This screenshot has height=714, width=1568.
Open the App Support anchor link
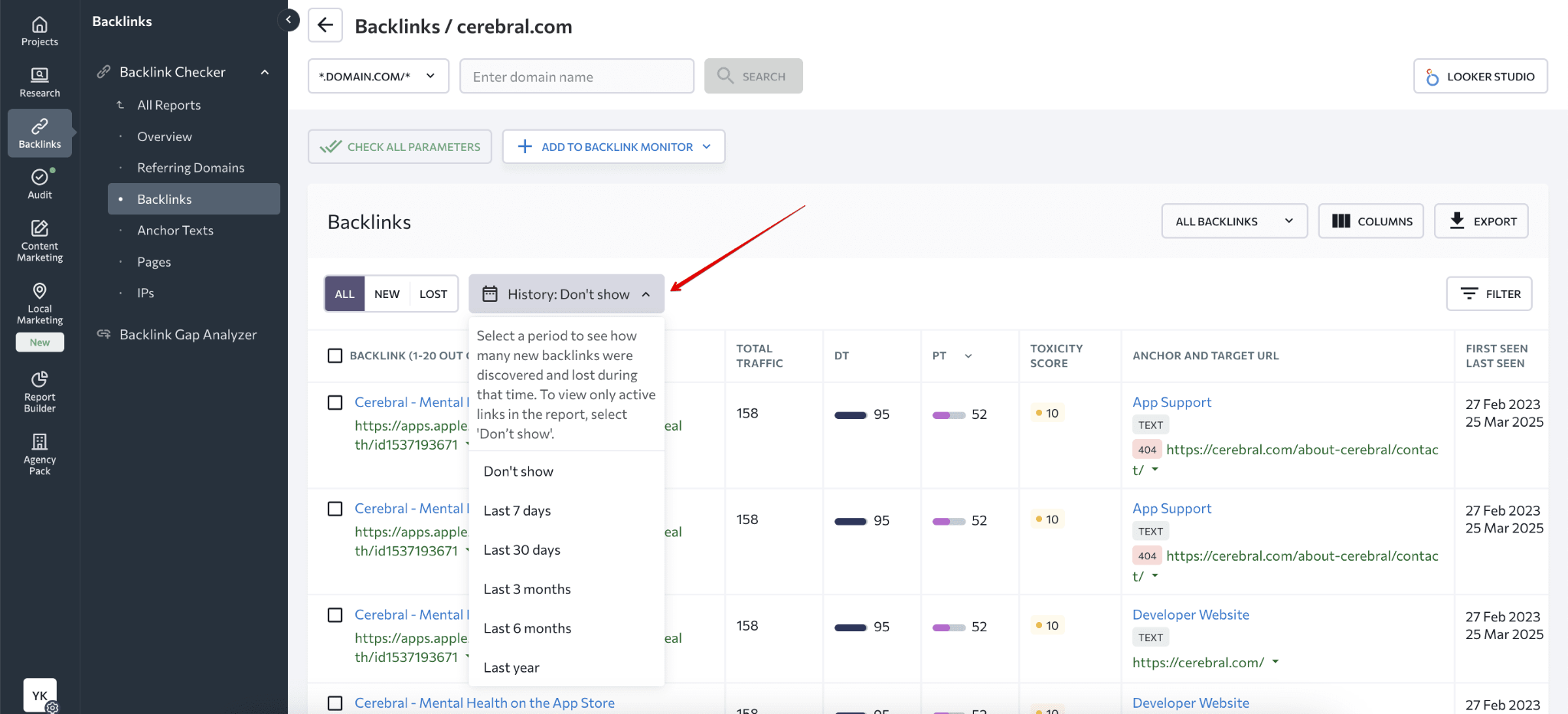[x=1171, y=401]
